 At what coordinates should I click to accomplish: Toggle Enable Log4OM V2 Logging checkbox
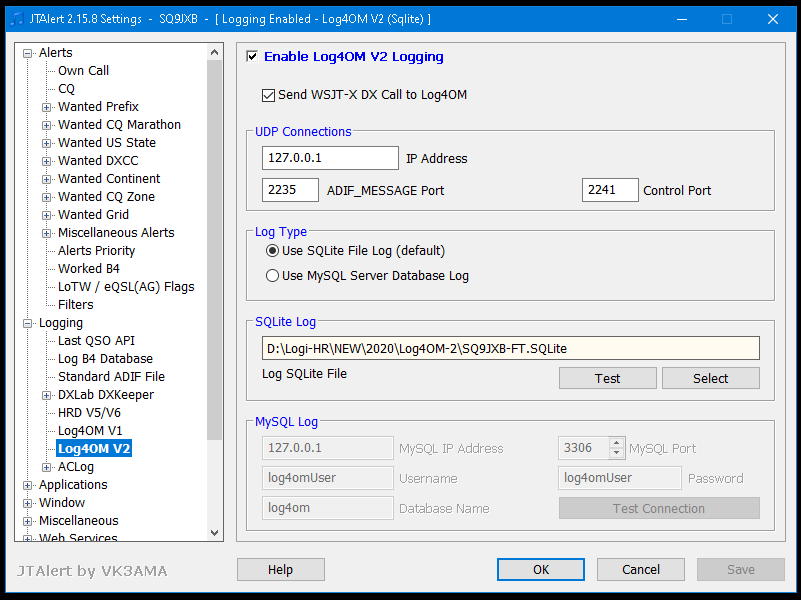[x=252, y=56]
